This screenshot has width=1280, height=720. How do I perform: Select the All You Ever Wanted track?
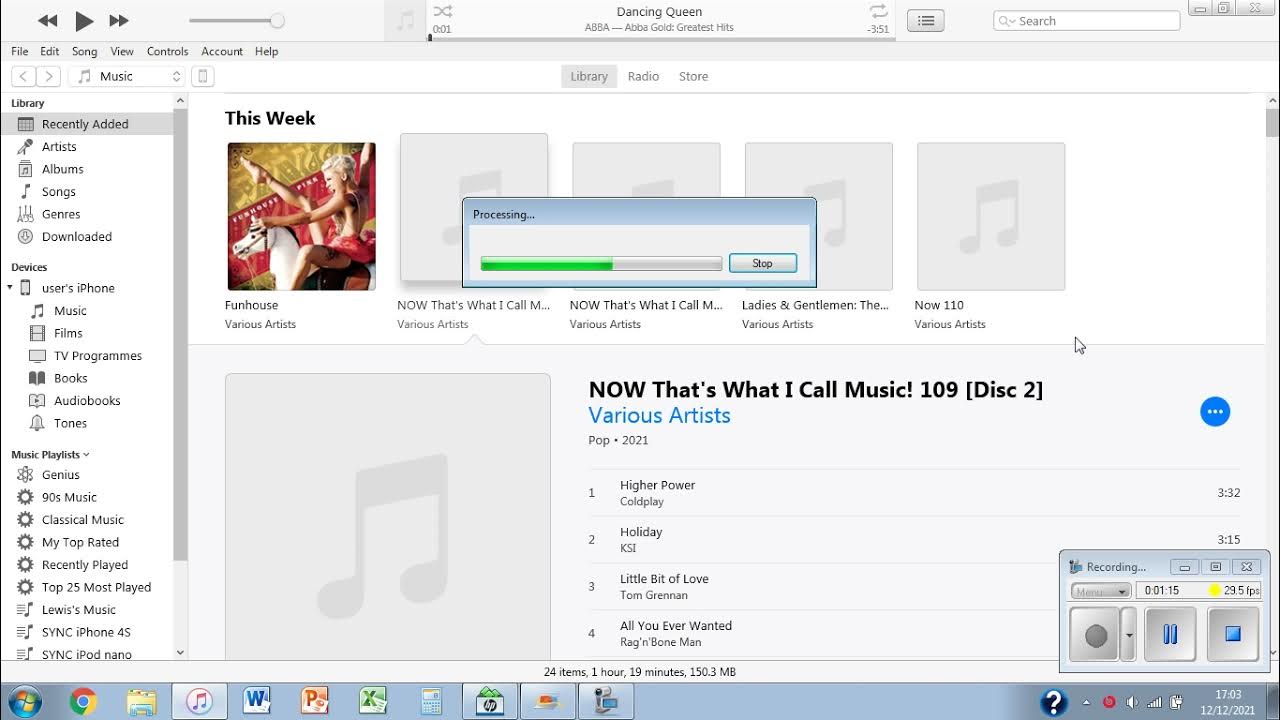click(914, 634)
